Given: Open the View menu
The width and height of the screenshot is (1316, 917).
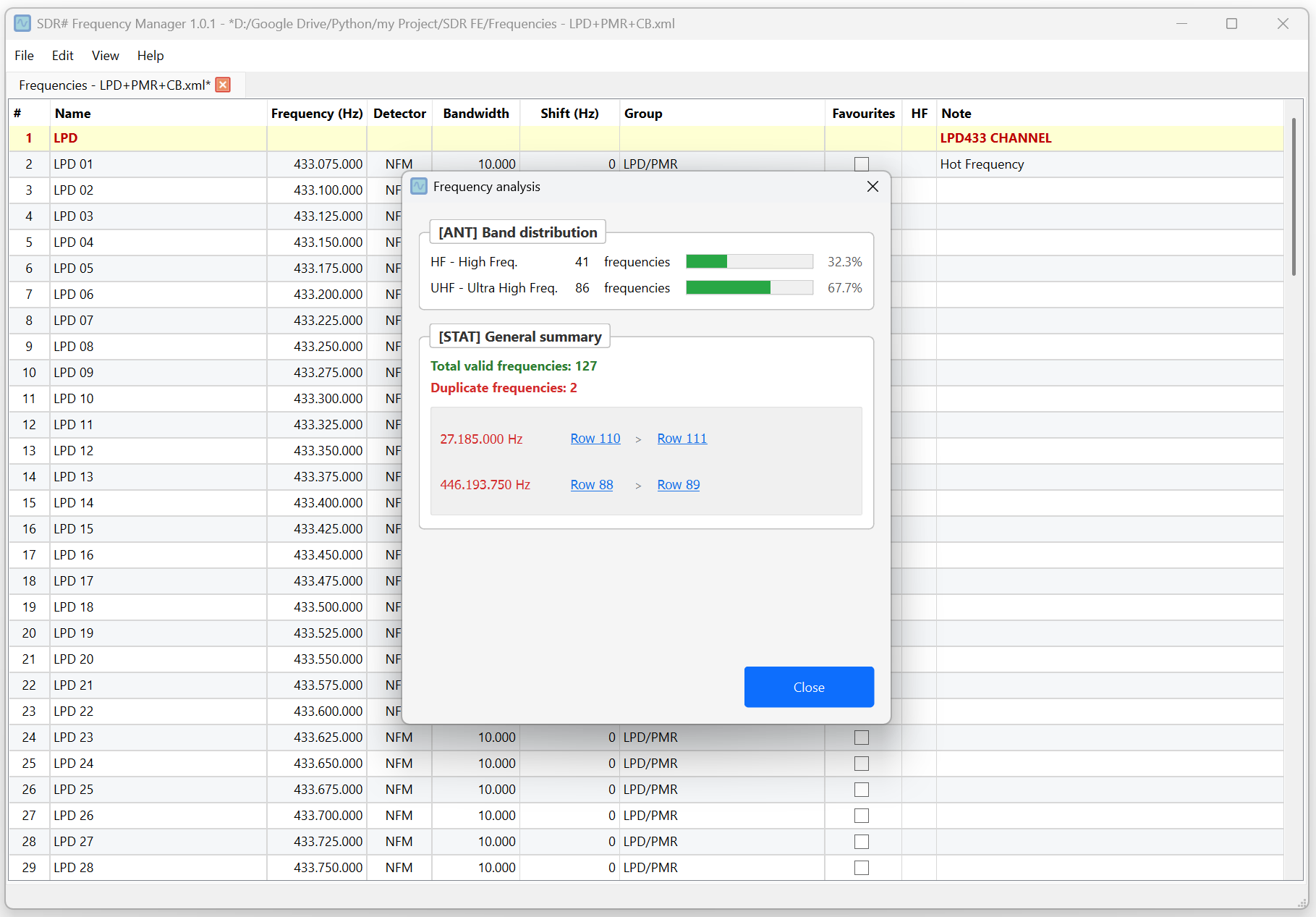Looking at the screenshot, I should click(105, 56).
